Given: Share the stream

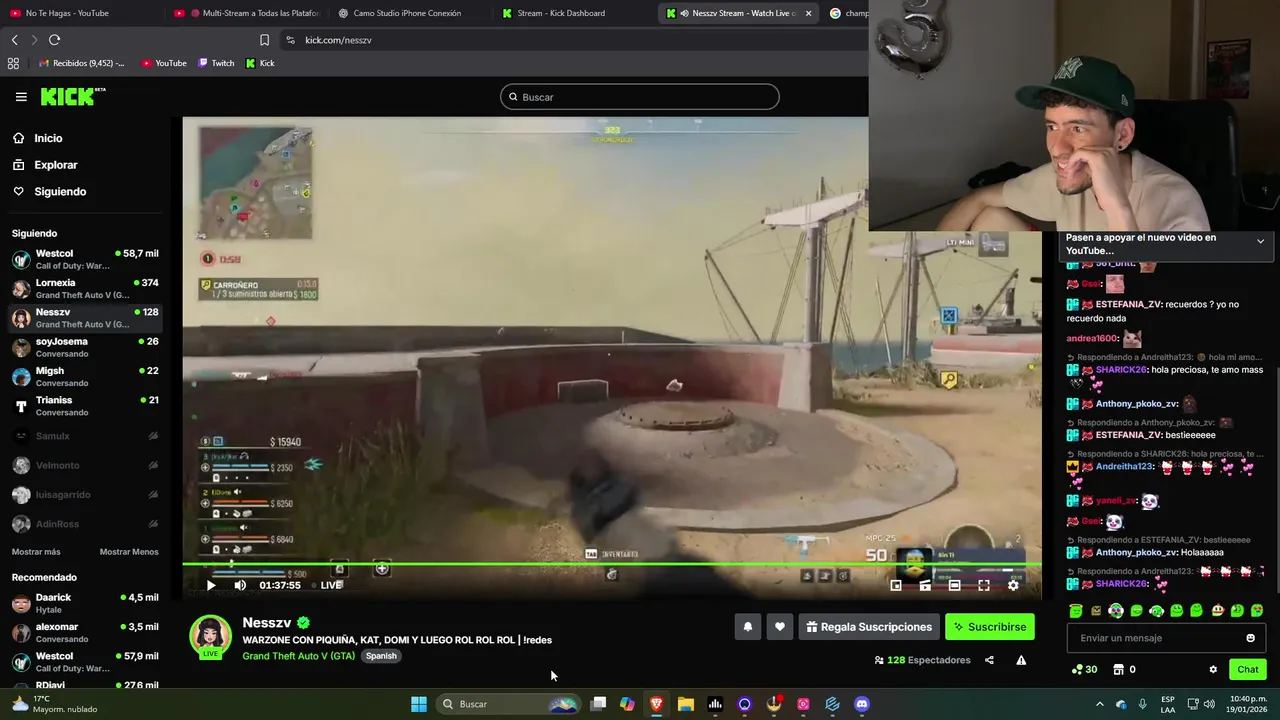Looking at the screenshot, I should click(989, 660).
